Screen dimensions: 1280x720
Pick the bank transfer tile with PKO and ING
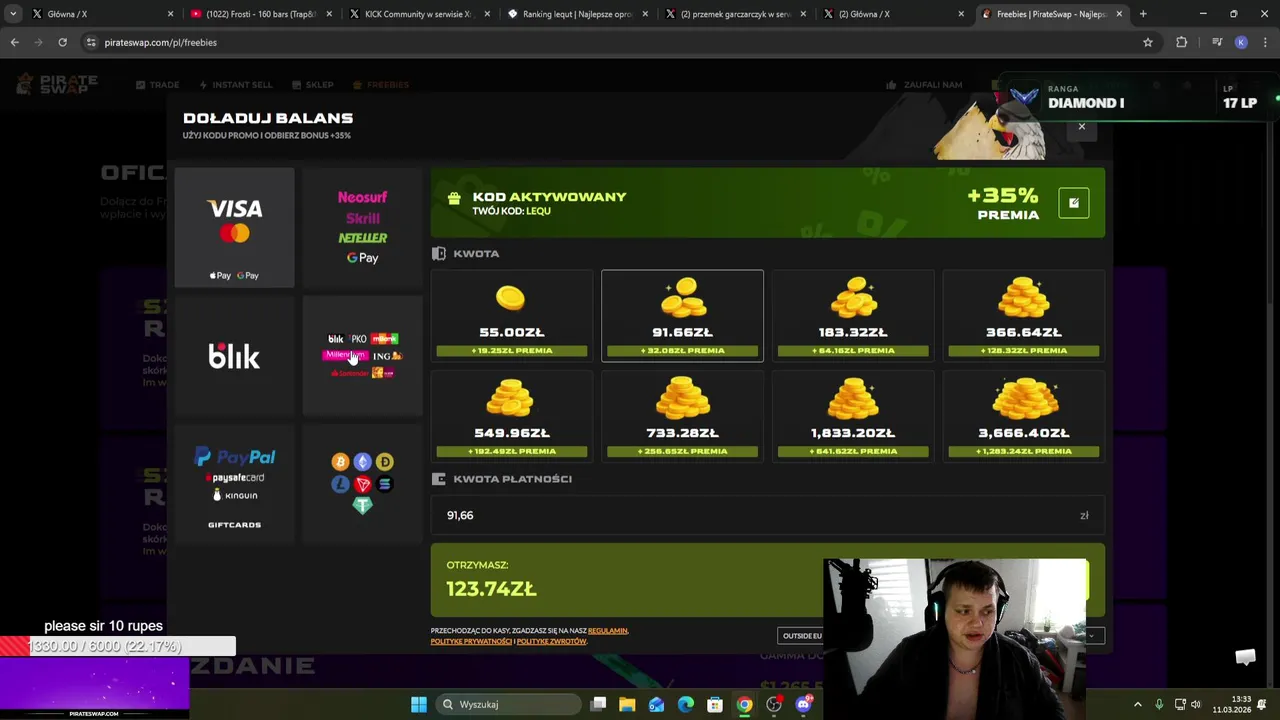click(x=362, y=356)
